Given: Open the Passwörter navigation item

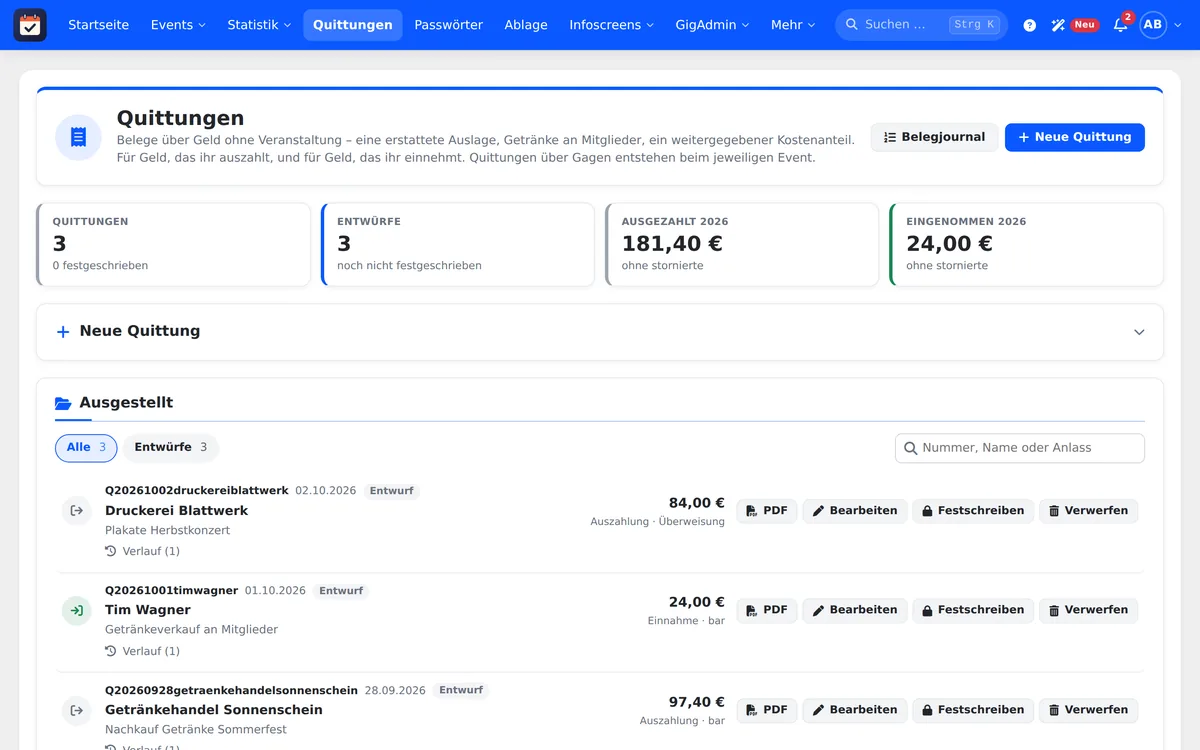Looking at the screenshot, I should pyautogui.click(x=448, y=25).
